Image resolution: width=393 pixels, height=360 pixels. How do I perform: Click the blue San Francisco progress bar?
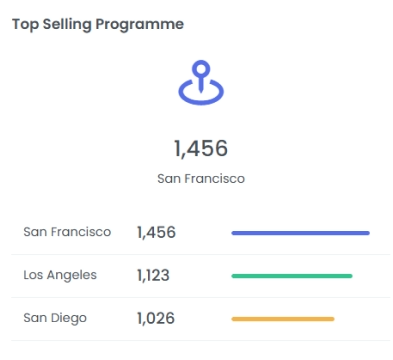[300, 233]
